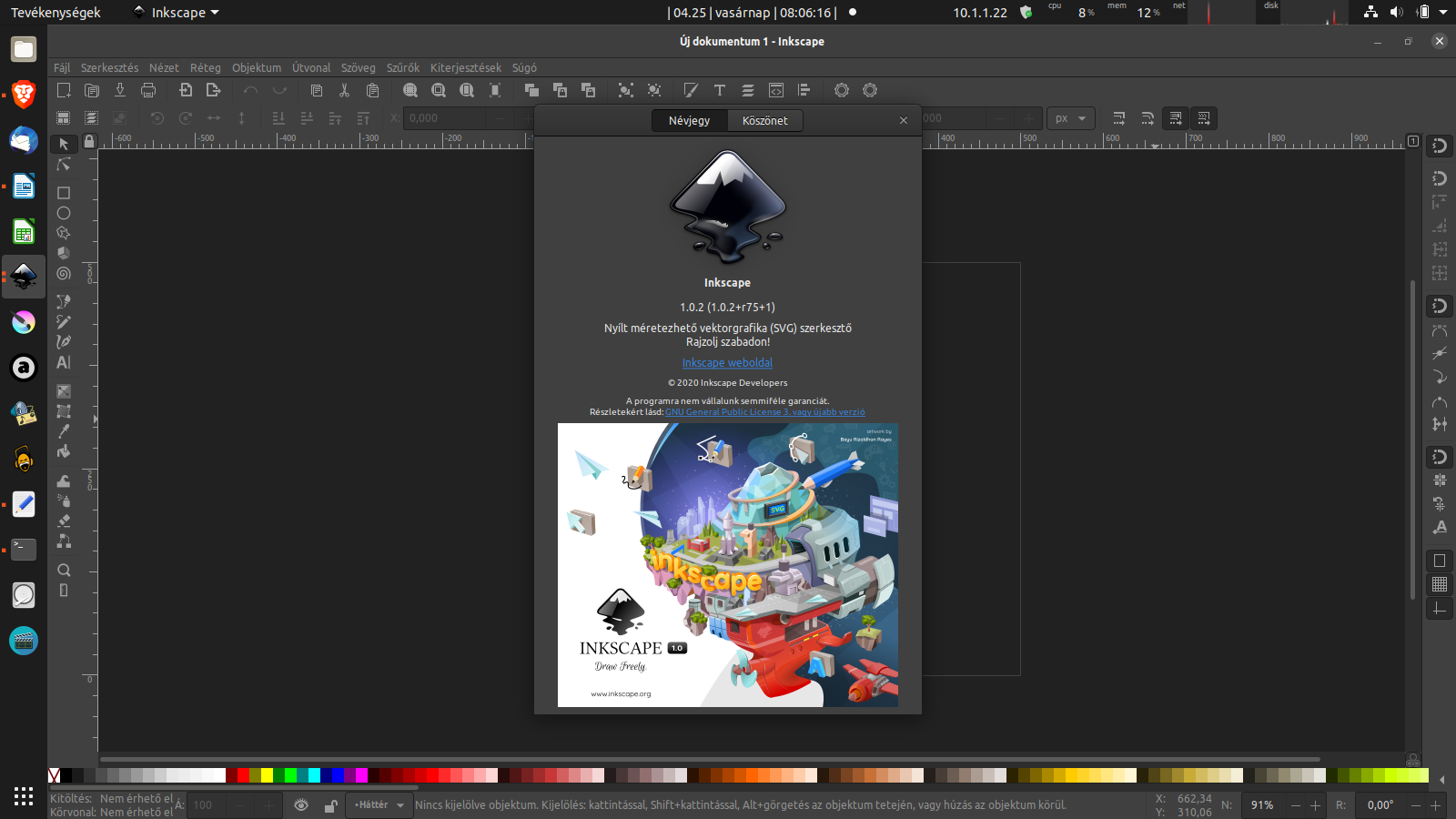Toggle the Háttér layer visibility eye

tap(301, 805)
